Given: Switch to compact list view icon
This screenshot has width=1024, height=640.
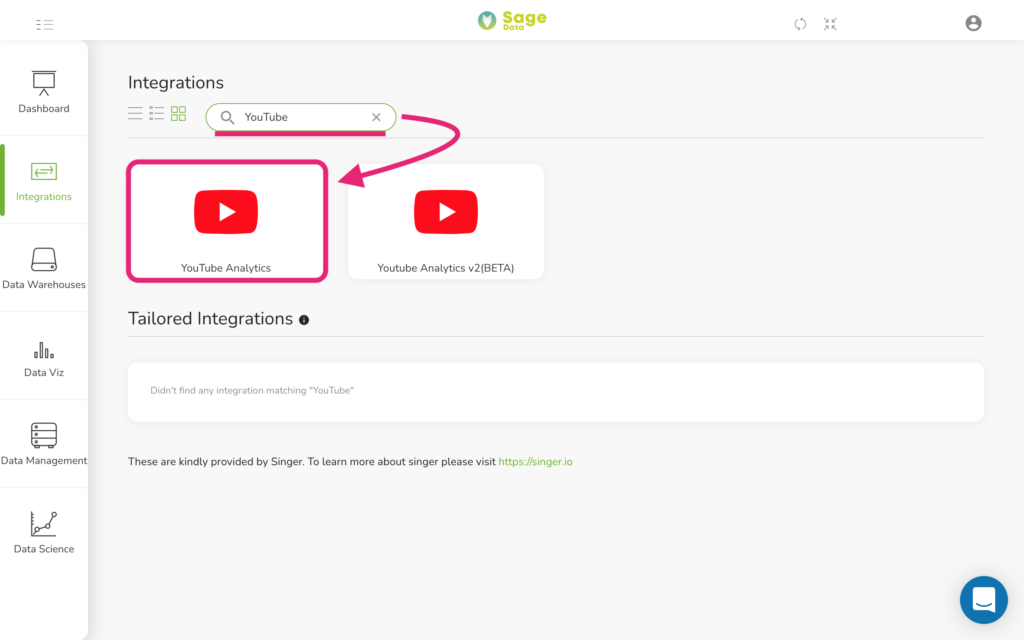Looking at the screenshot, I should pos(135,114).
